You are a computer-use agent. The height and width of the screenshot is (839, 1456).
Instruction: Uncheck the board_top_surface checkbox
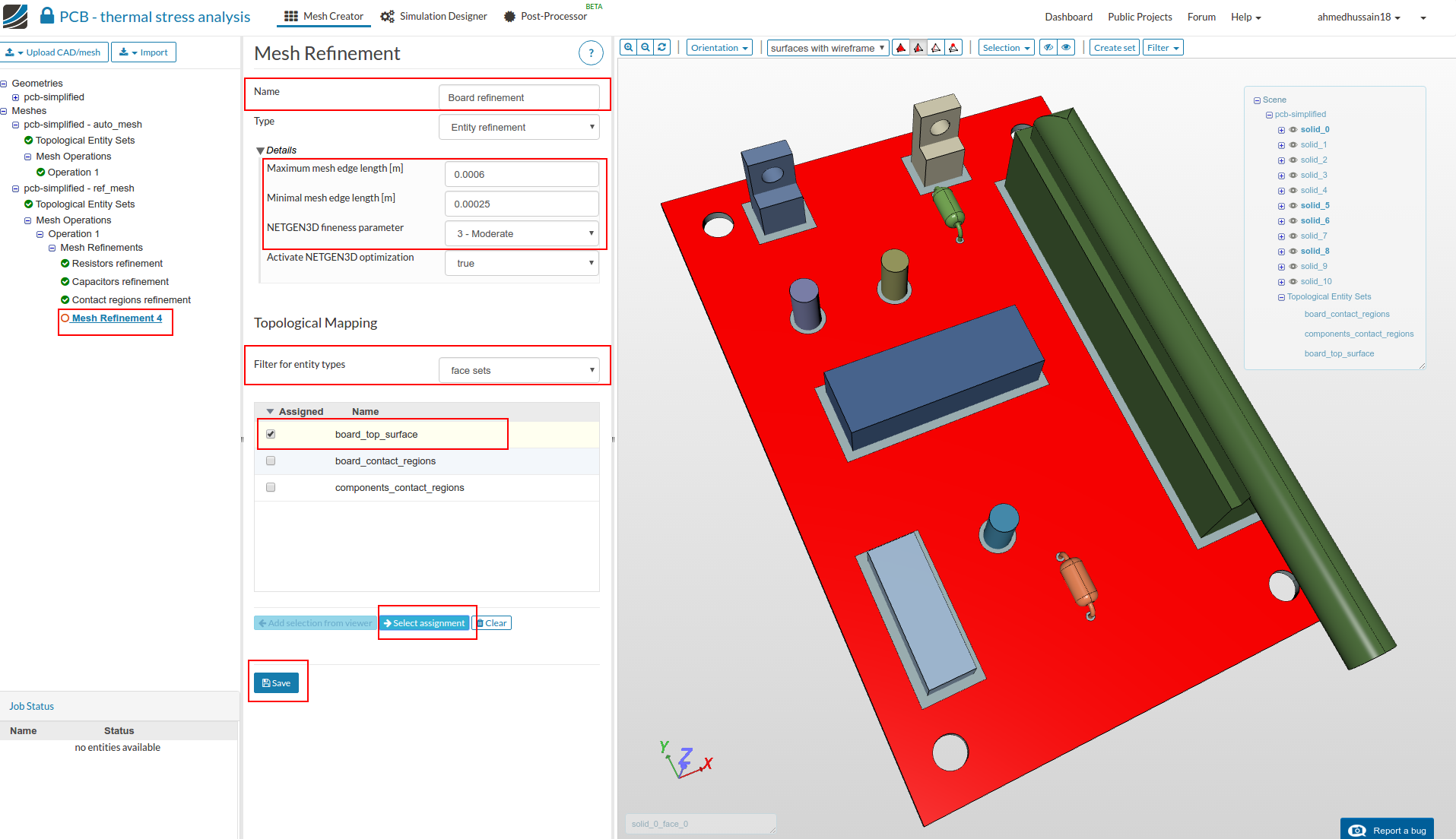[271, 434]
